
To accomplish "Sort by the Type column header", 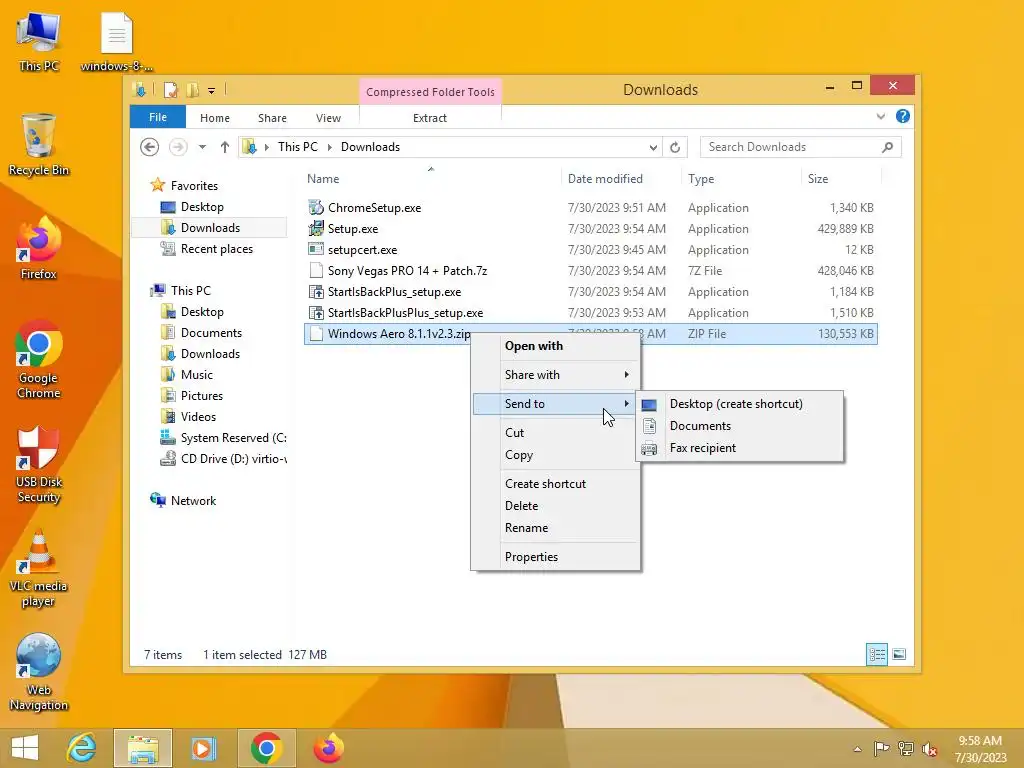I will pyautogui.click(x=741, y=179).
